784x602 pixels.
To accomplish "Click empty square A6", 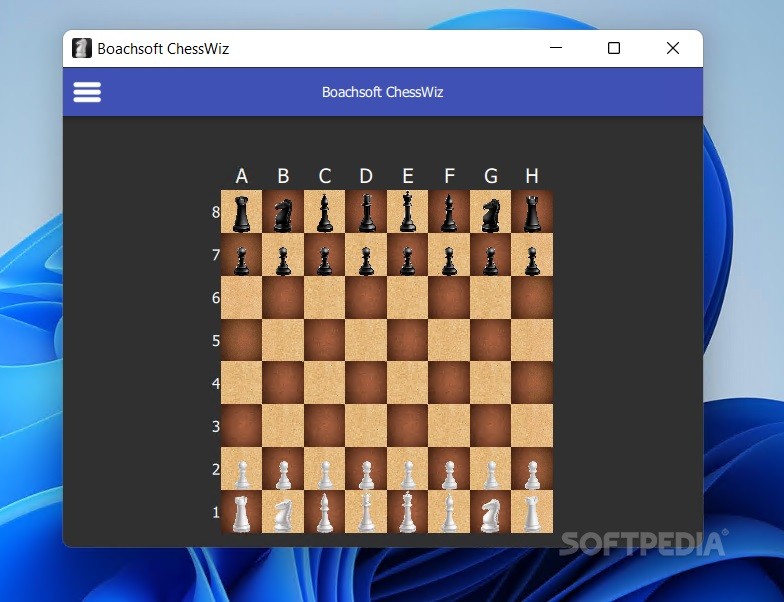I will (242, 298).
